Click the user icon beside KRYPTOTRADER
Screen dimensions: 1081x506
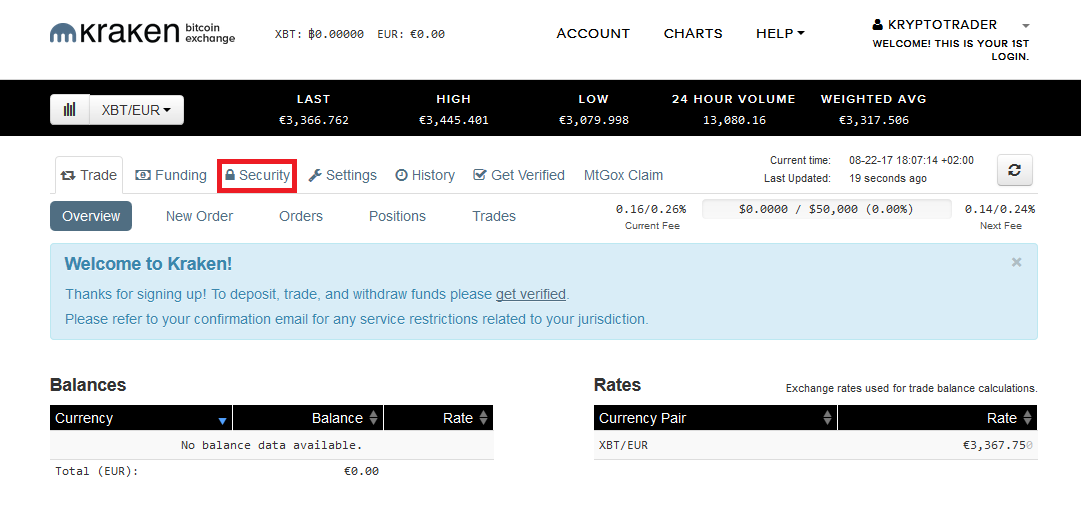tap(877, 25)
